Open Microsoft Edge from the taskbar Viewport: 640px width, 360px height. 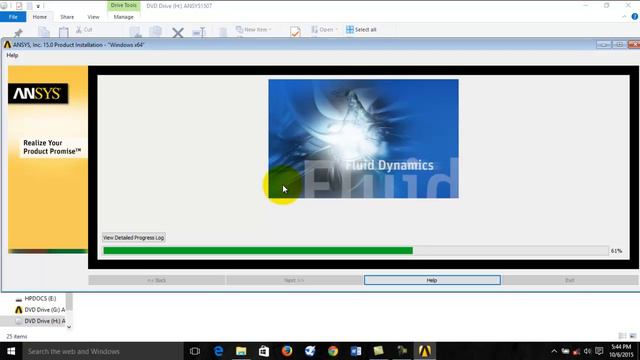(x=218, y=351)
